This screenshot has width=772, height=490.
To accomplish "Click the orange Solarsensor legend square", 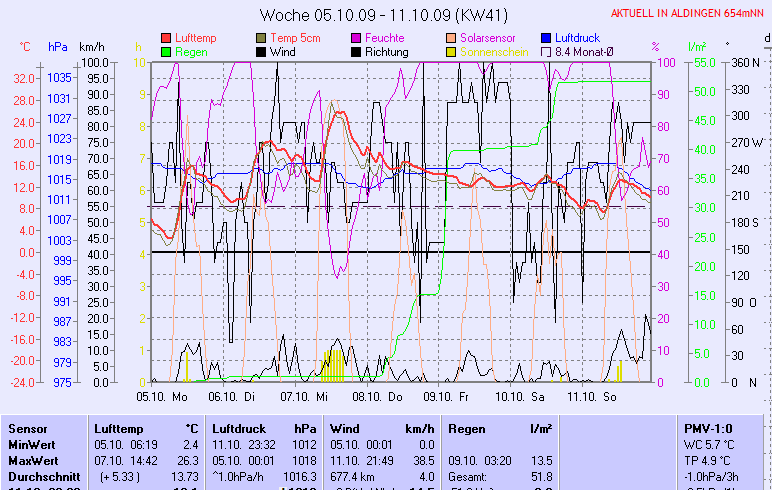I will (x=452, y=38).
